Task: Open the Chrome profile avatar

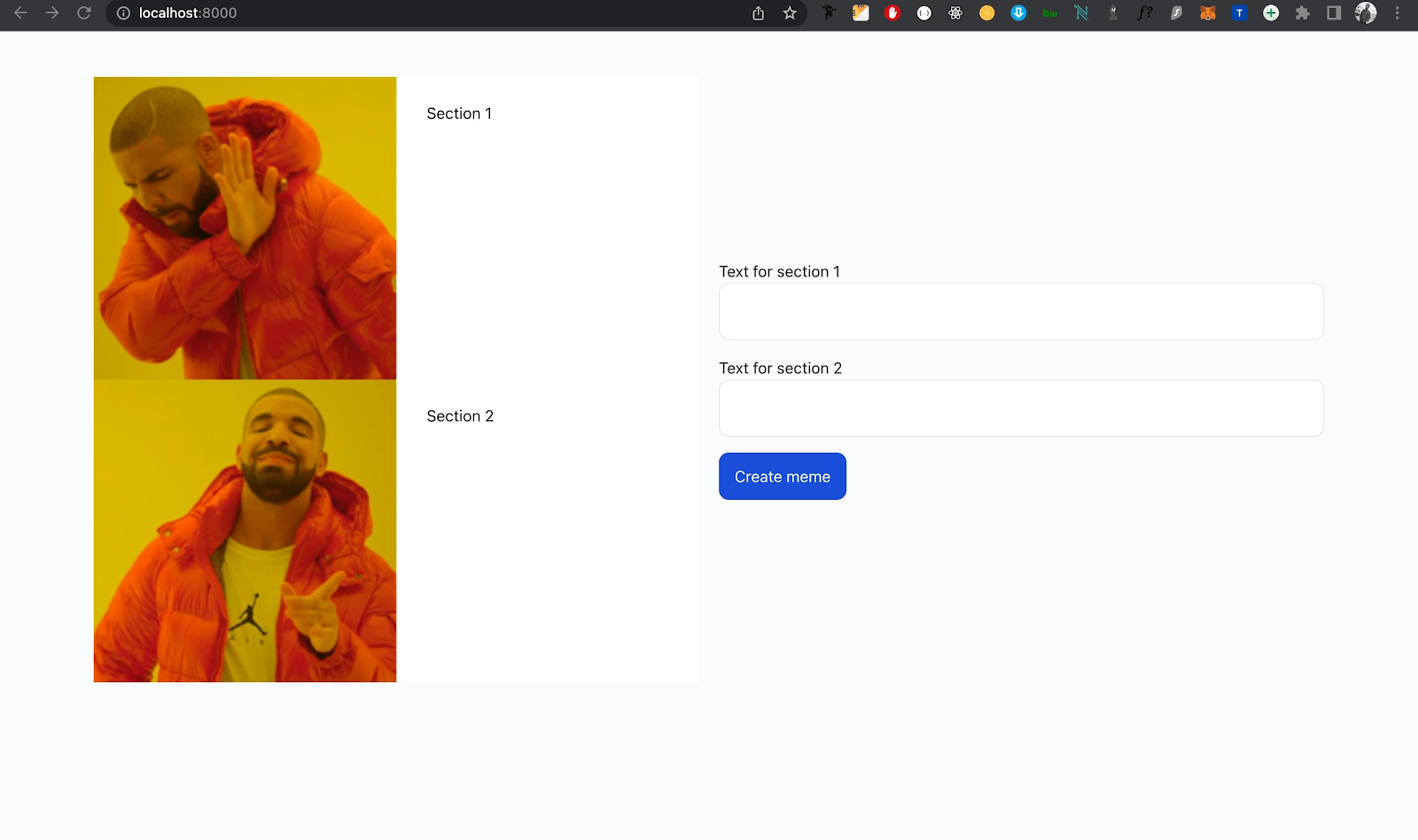Action: (x=1366, y=13)
